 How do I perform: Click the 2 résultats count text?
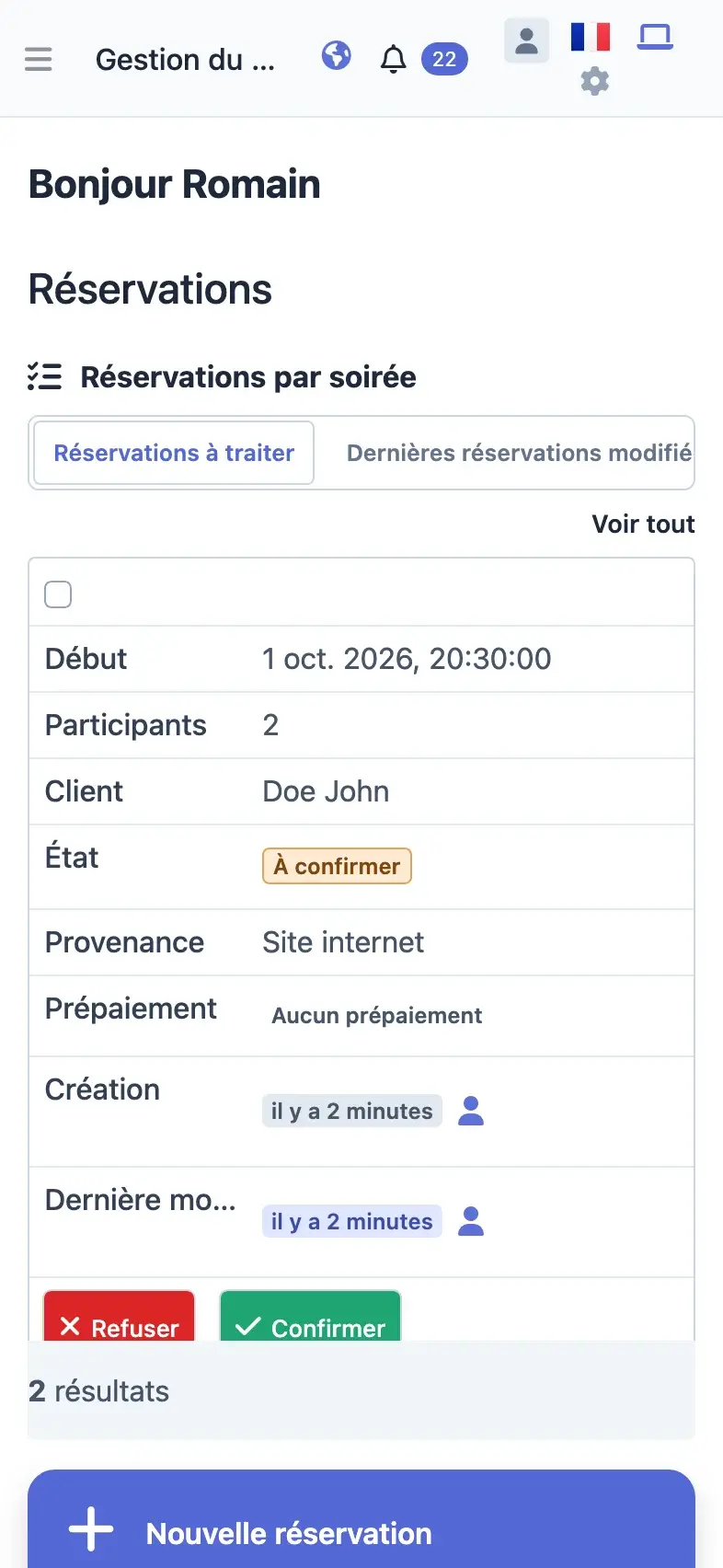pos(98,1391)
